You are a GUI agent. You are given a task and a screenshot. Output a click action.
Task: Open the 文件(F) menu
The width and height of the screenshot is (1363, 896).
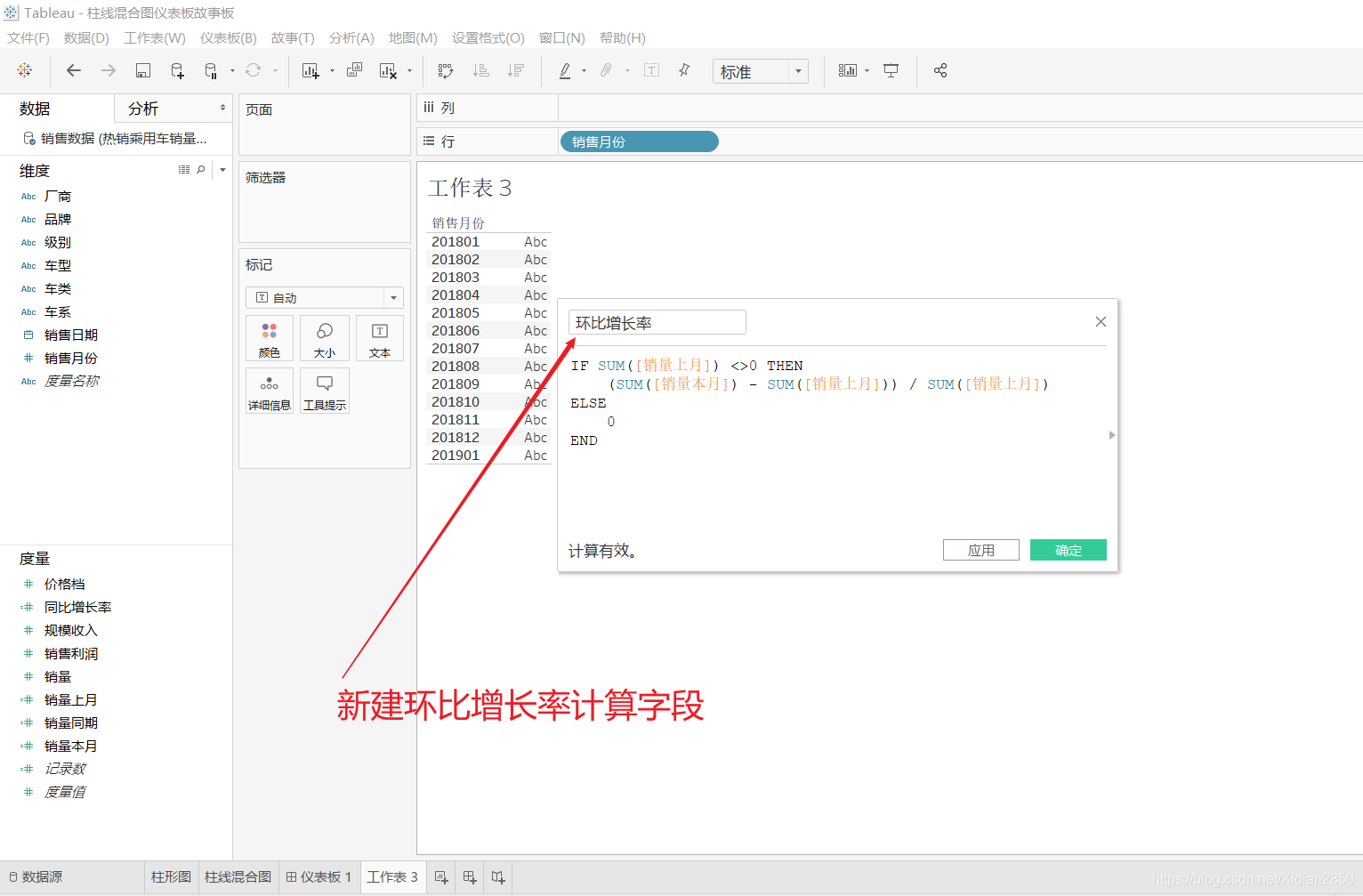pyautogui.click(x=28, y=38)
